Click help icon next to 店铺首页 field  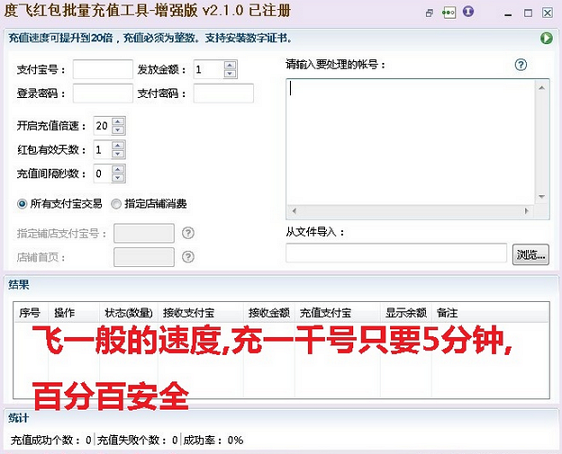coord(188,257)
